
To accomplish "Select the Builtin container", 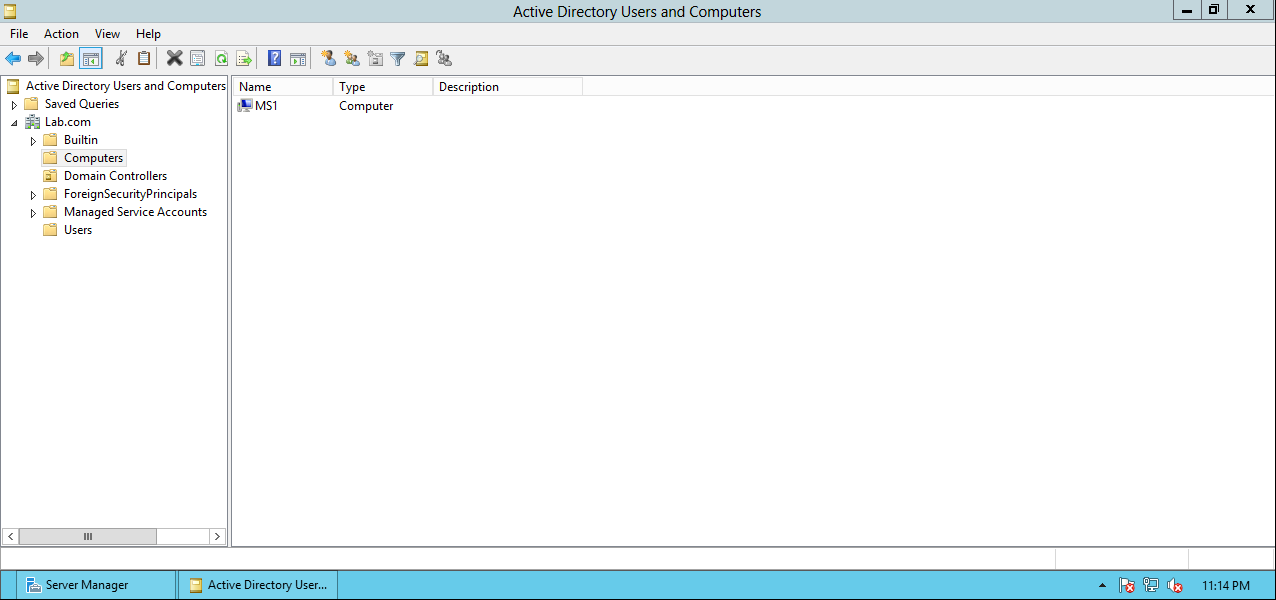I will coord(81,140).
